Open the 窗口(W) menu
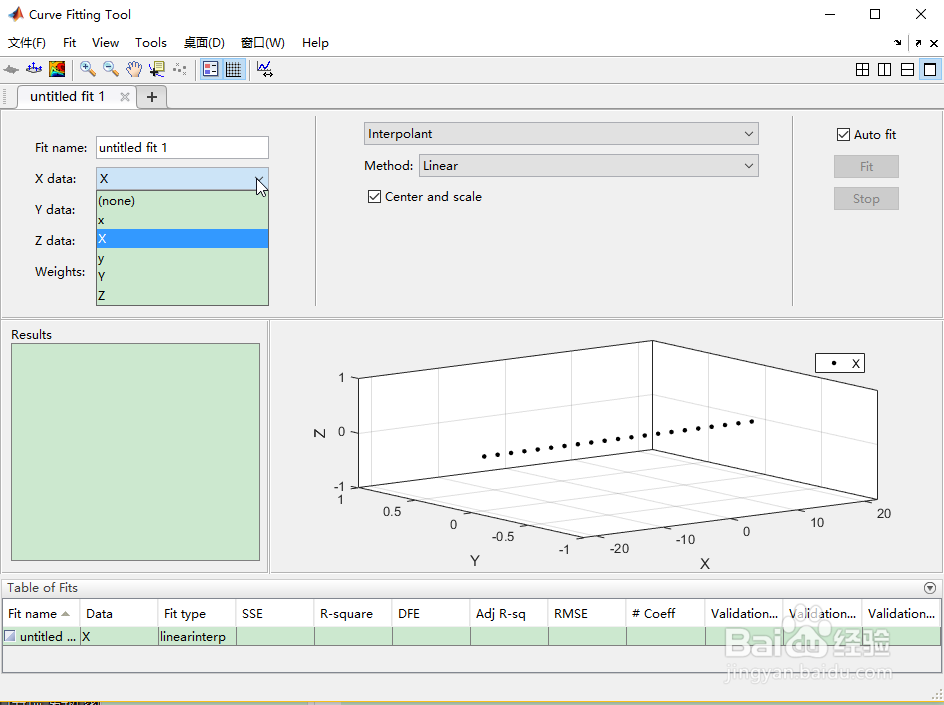Image resolution: width=944 pixels, height=705 pixels. [262, 43]
